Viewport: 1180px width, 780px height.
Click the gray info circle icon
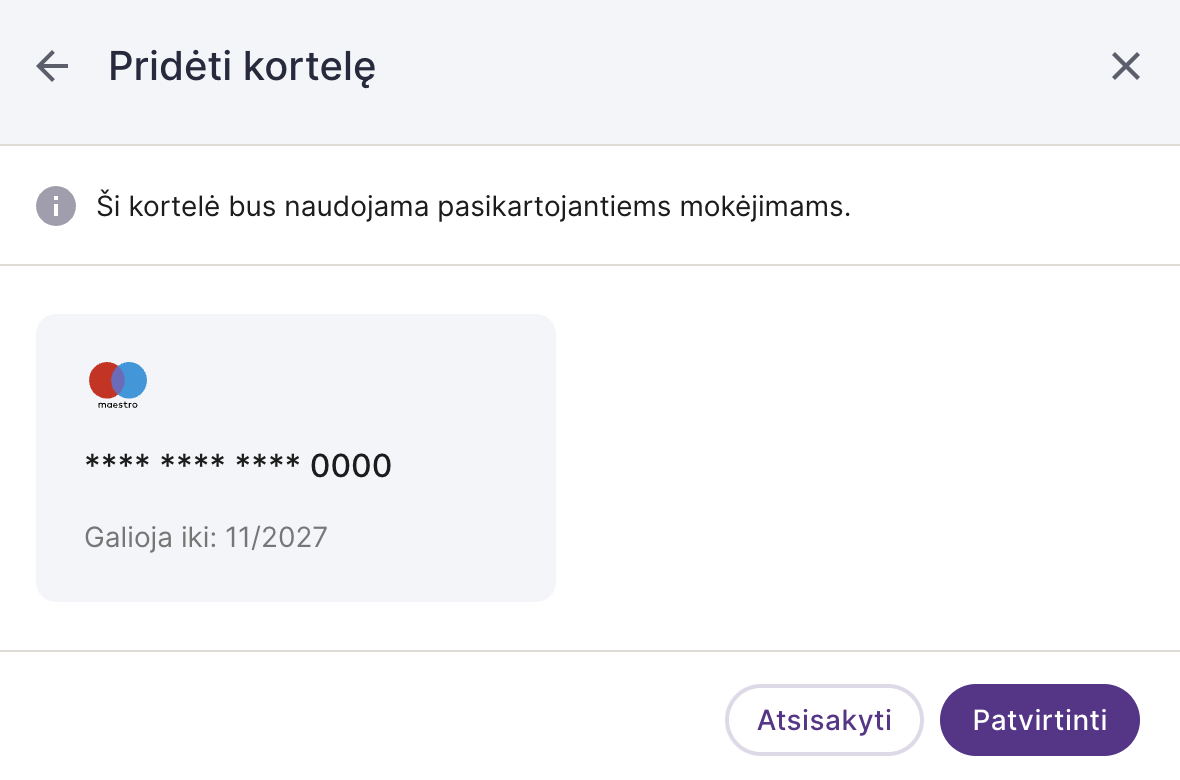pos(56,206)
